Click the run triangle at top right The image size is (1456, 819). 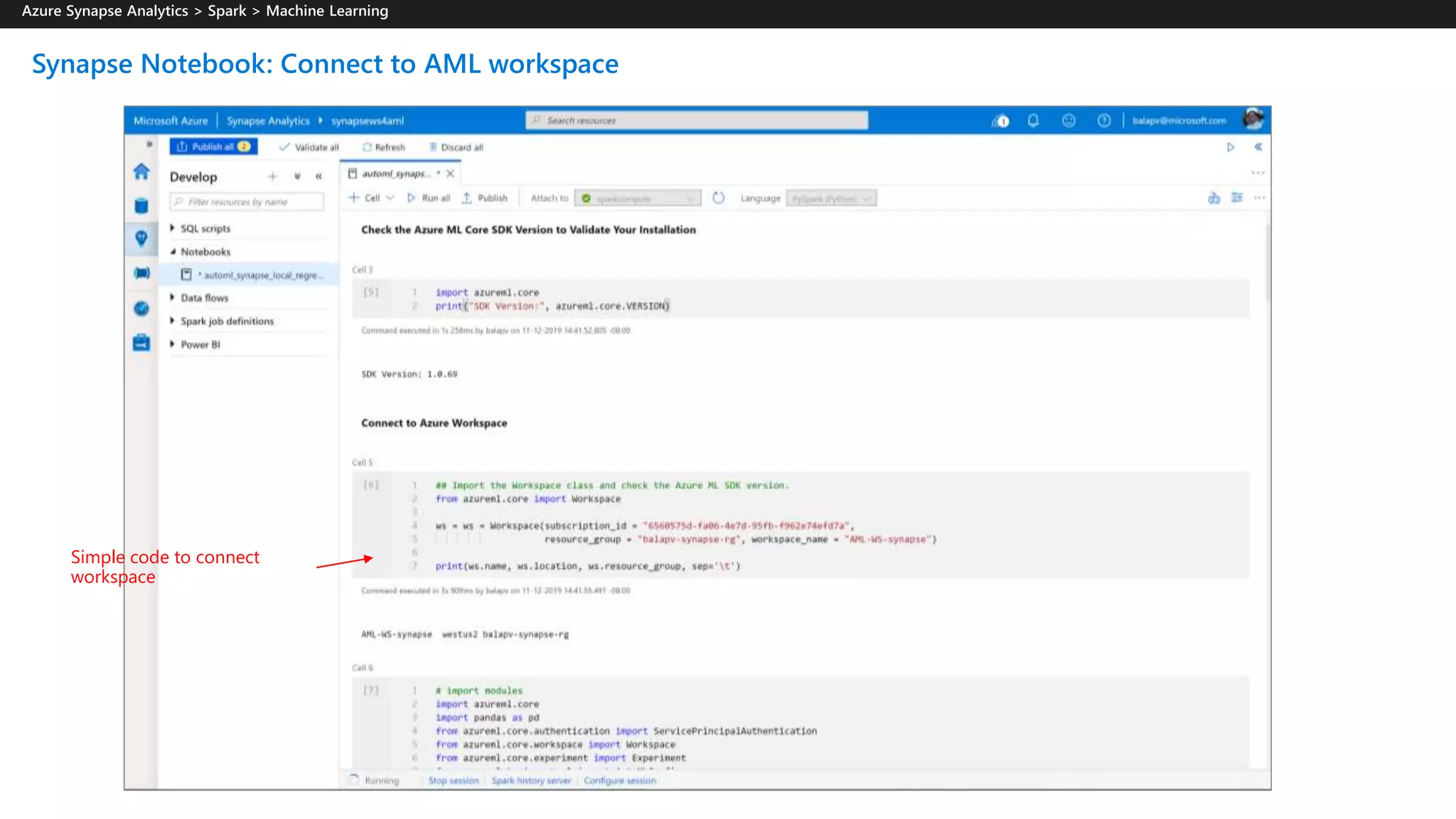1231,147
